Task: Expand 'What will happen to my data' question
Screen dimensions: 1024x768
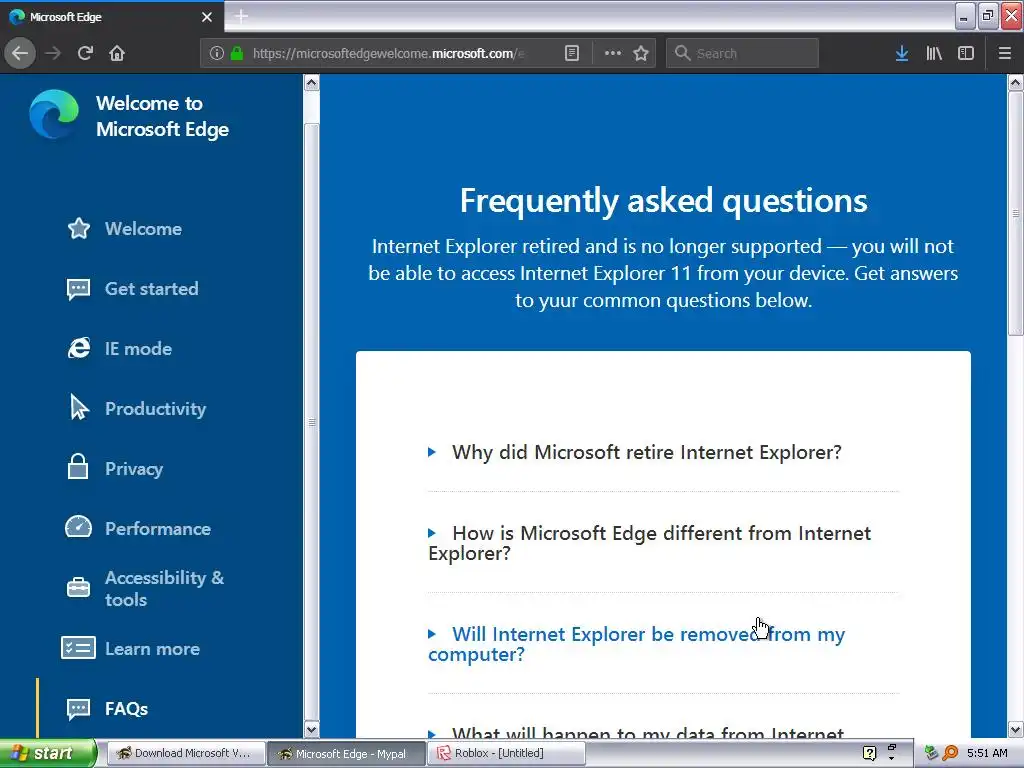Action: [637, 733]
